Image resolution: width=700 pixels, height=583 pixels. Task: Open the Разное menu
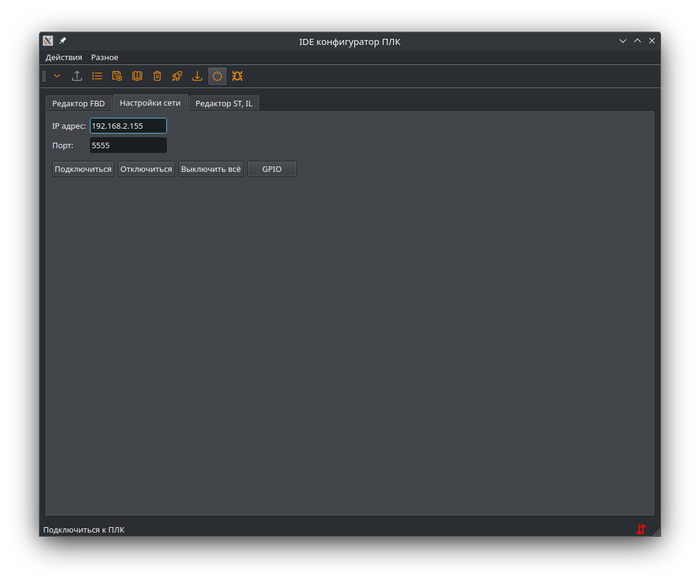(x=104, y=57)
